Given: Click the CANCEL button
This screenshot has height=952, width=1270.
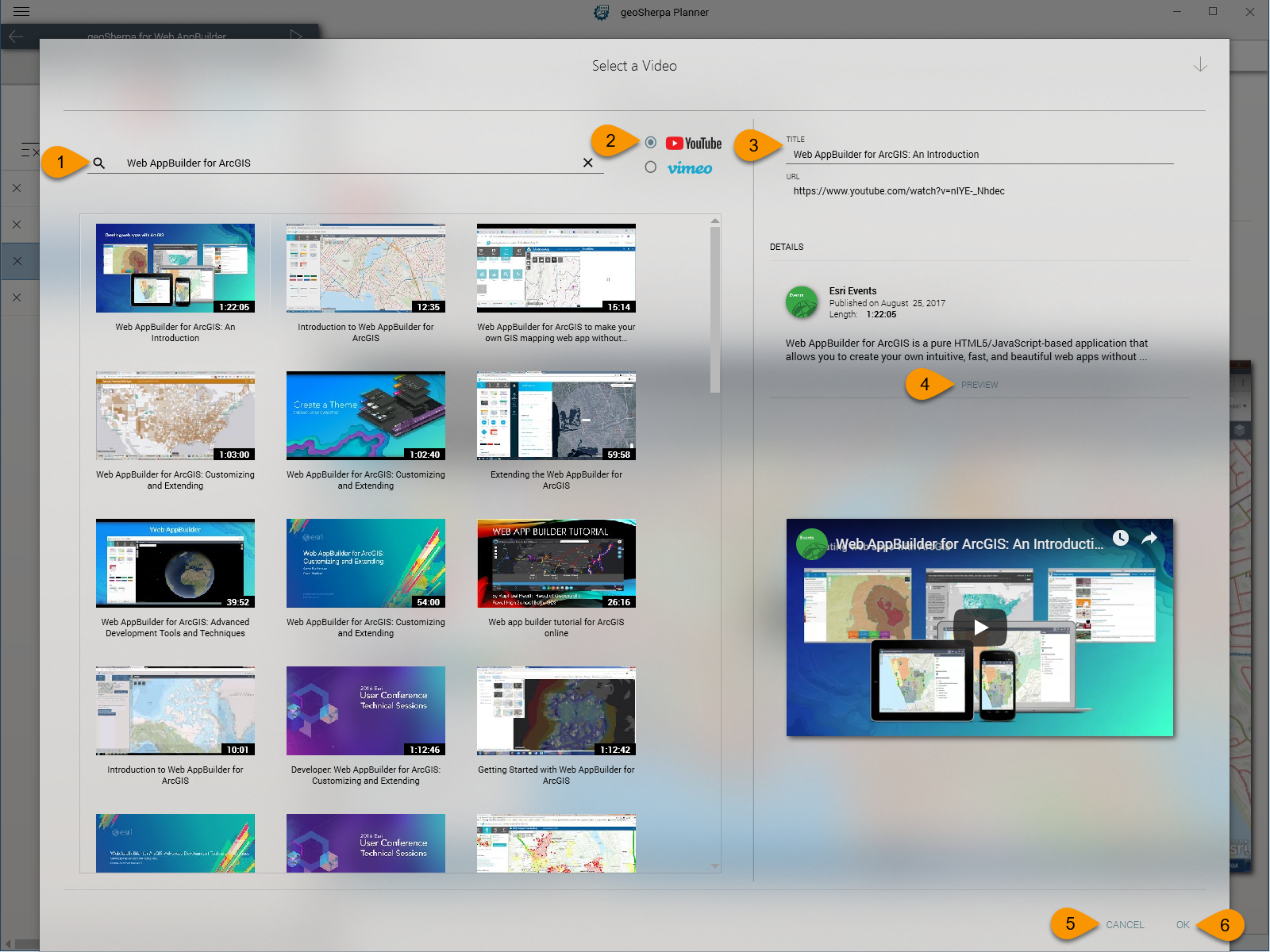Looking at the screenshot, I should coord(1125,925).
